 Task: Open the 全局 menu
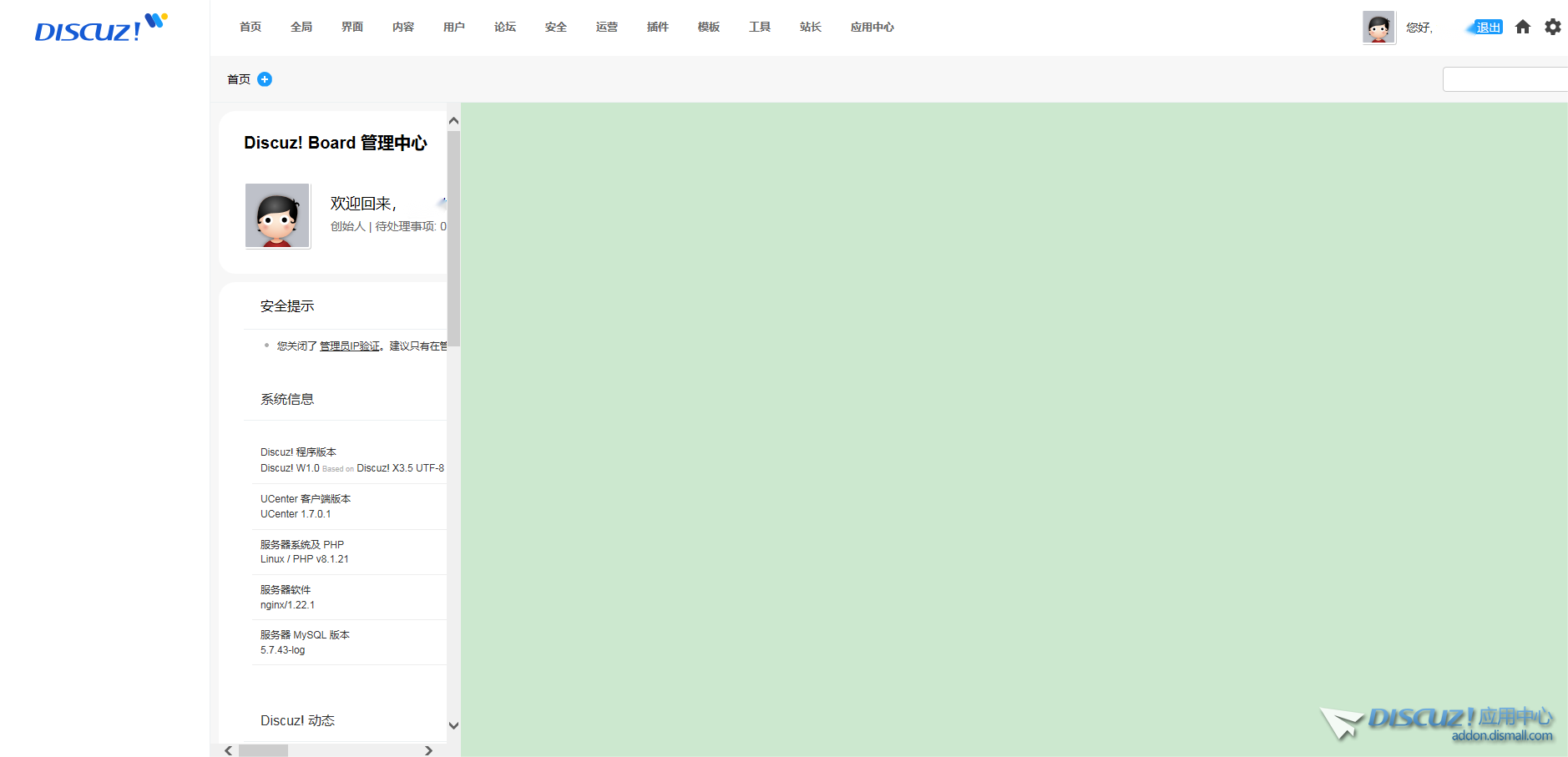coord(301,28)
